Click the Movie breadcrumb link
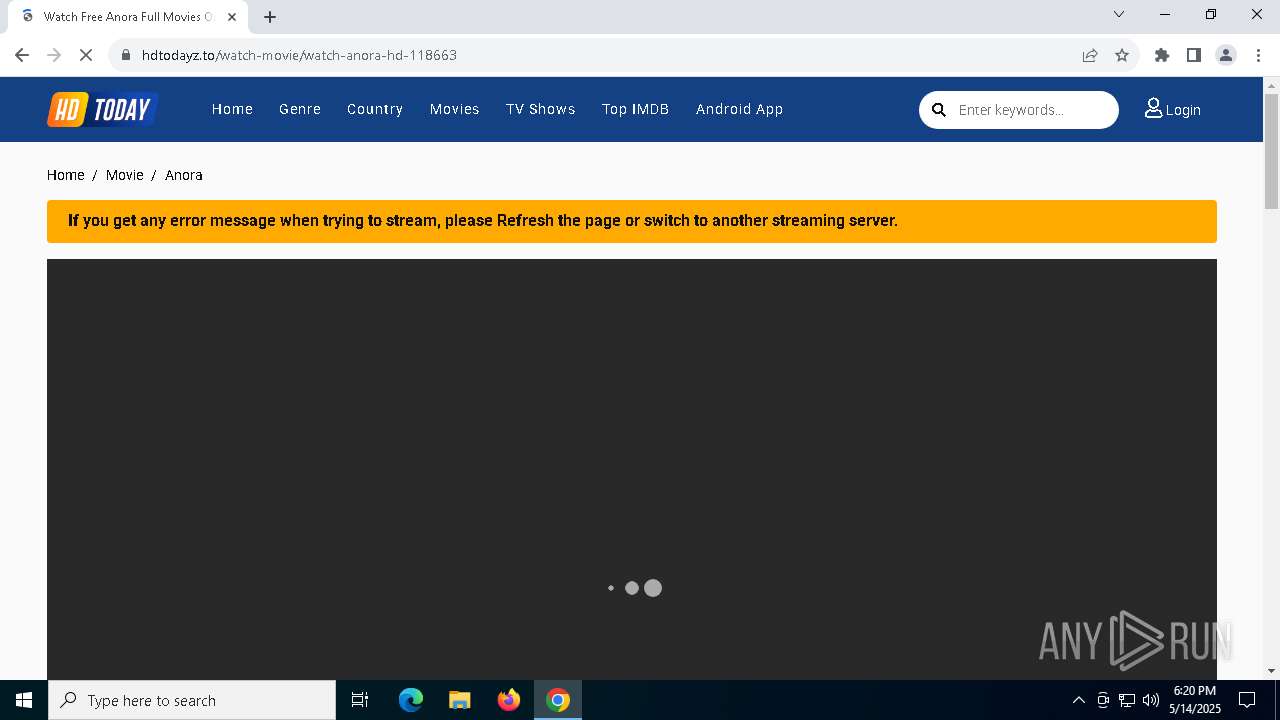 pos(125,175)
